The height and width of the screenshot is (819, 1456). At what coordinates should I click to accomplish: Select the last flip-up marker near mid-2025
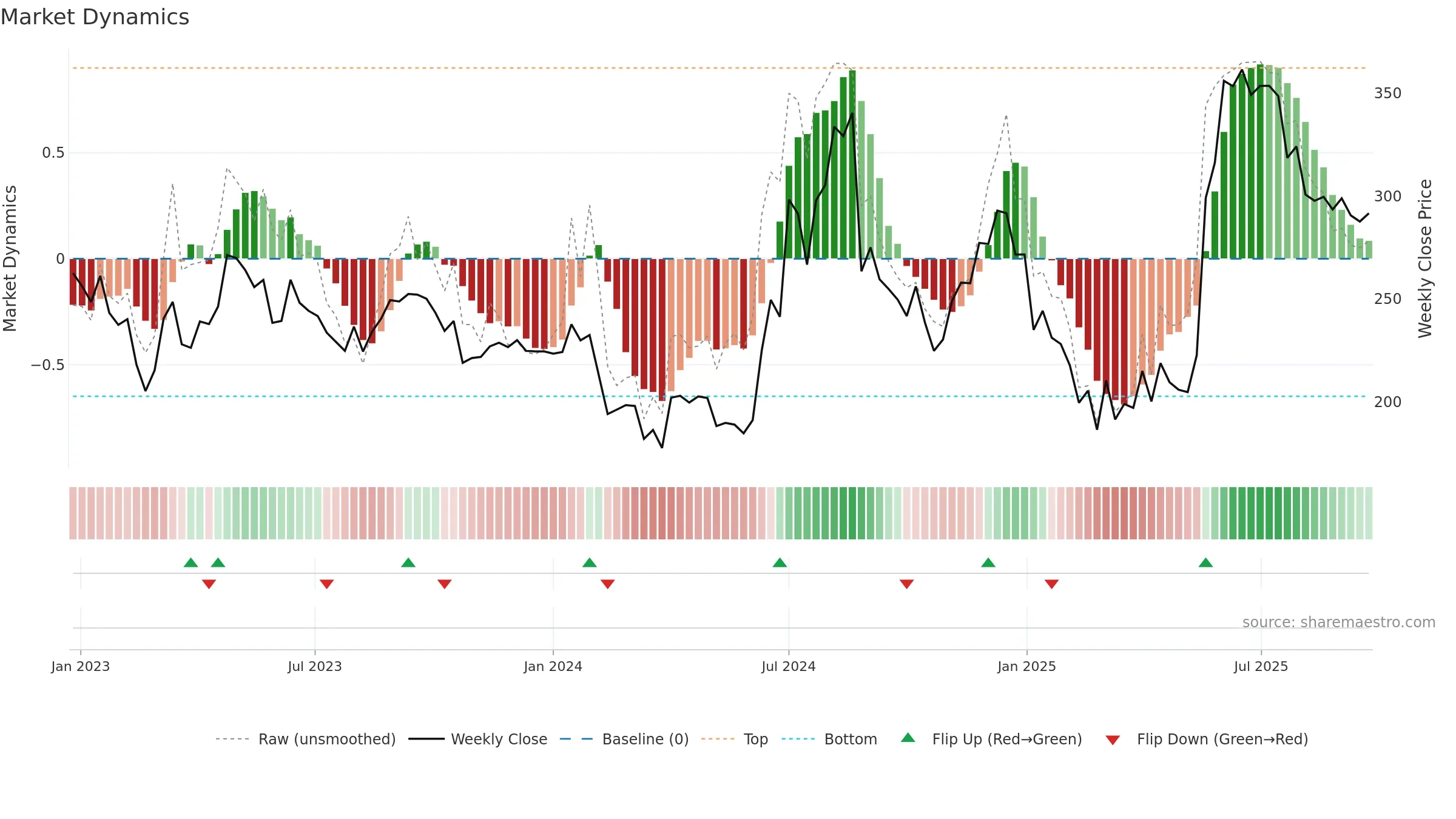(1205, 562)
